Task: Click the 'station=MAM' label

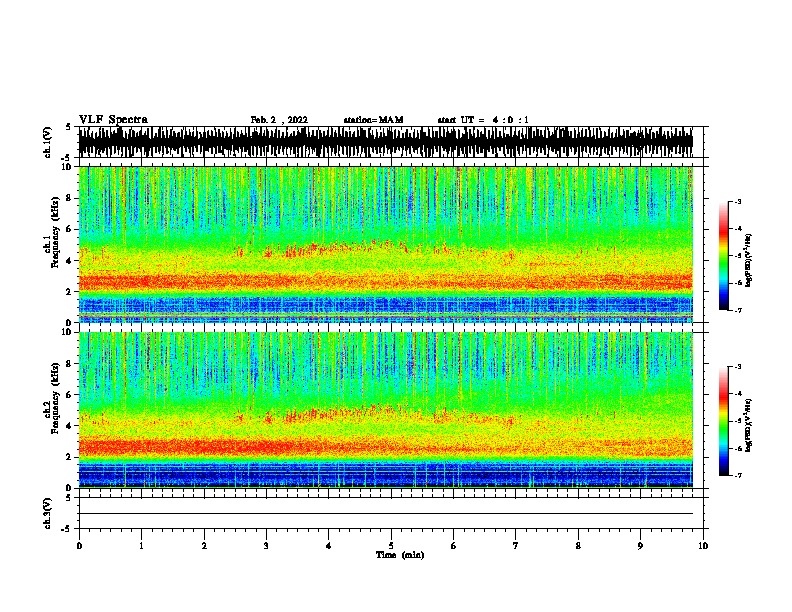Action: pyautogui.click(x=373, y=120)
